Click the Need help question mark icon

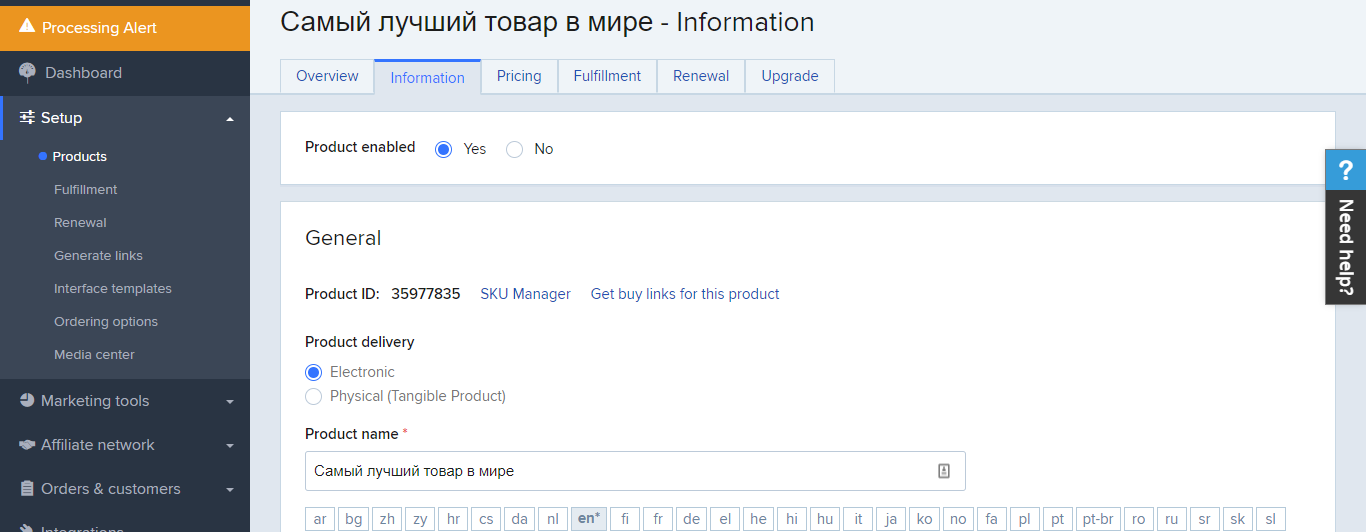[1345, 170]
